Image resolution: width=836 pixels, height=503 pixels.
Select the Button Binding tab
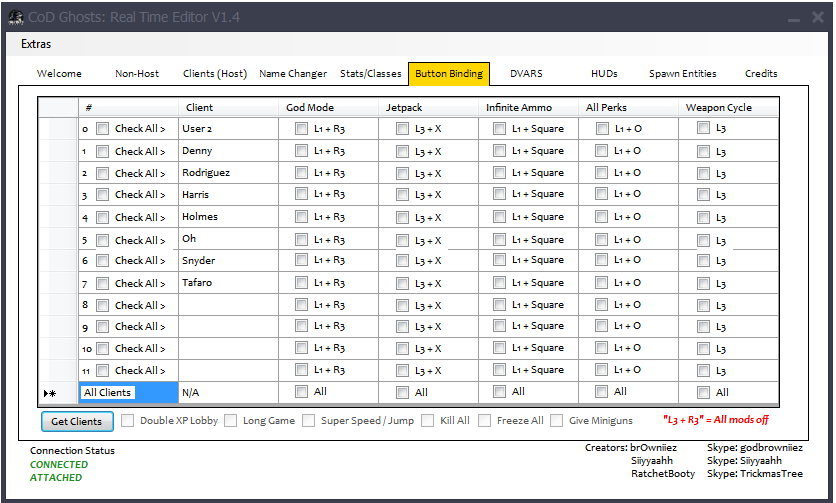[449, 74]
